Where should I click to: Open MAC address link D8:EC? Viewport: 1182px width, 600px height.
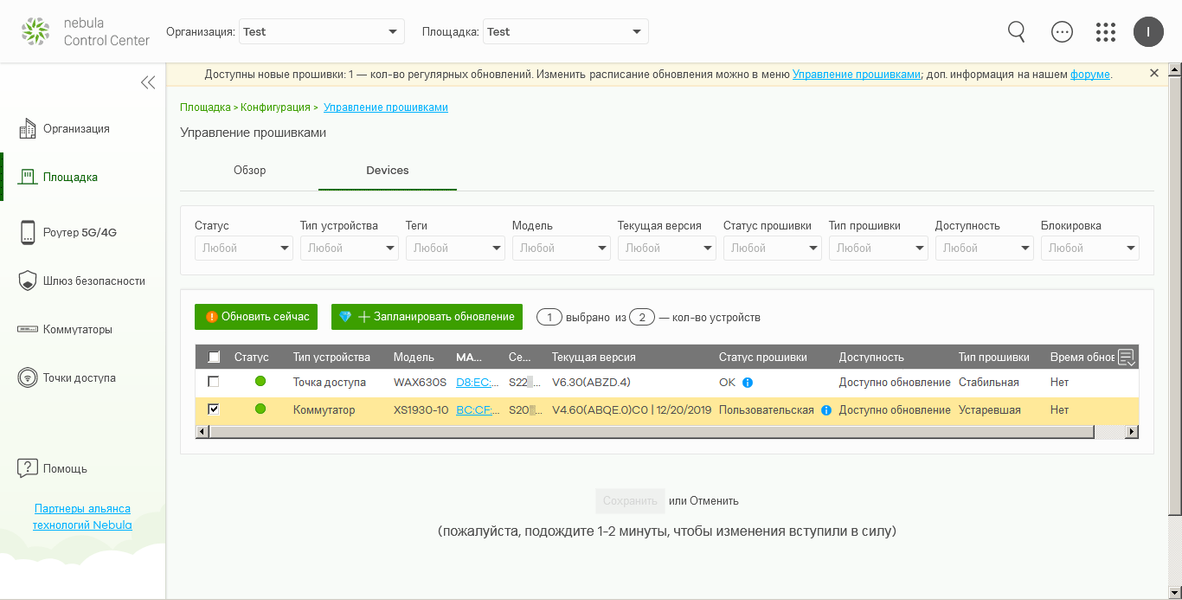[478, 382]
